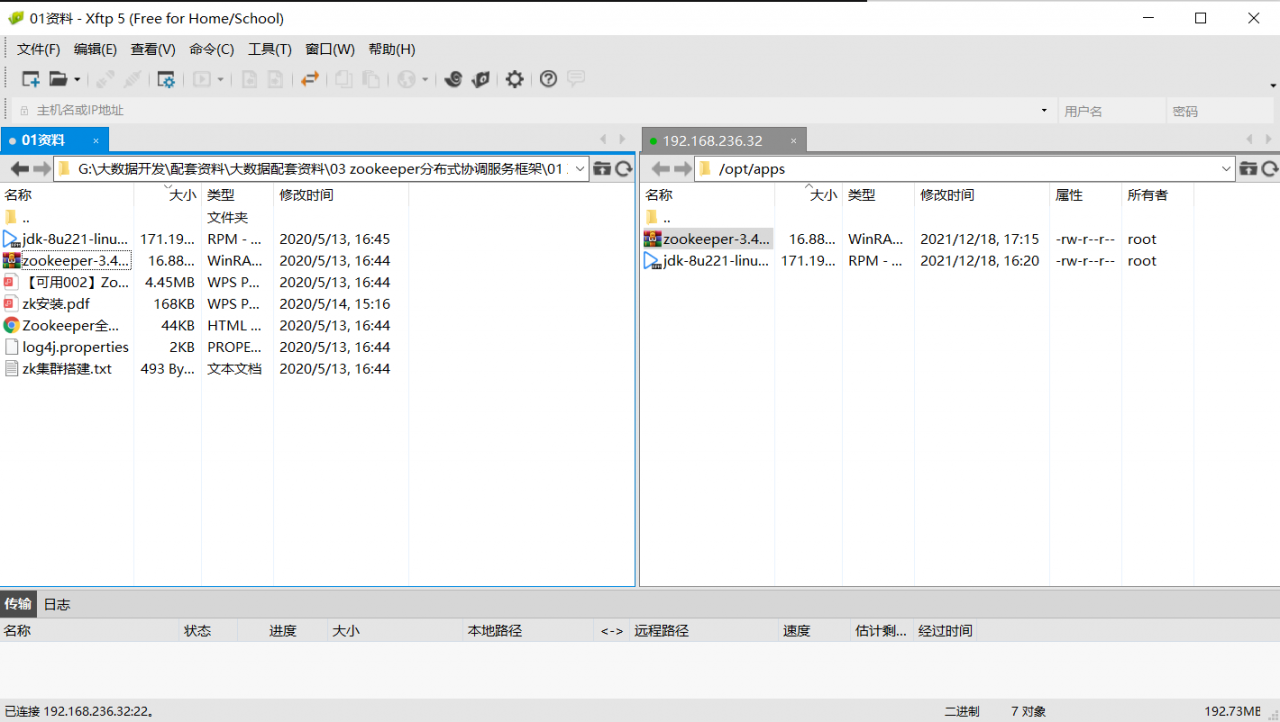The width and height of the screenshot is (1280, 722).
Task: Close the 192.168.236.32 tab
Action: click(794, 141)
